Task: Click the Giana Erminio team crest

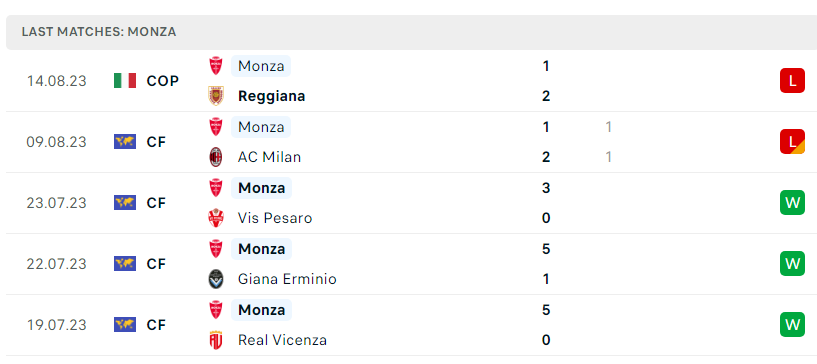Action: click(x=216, y=279)
